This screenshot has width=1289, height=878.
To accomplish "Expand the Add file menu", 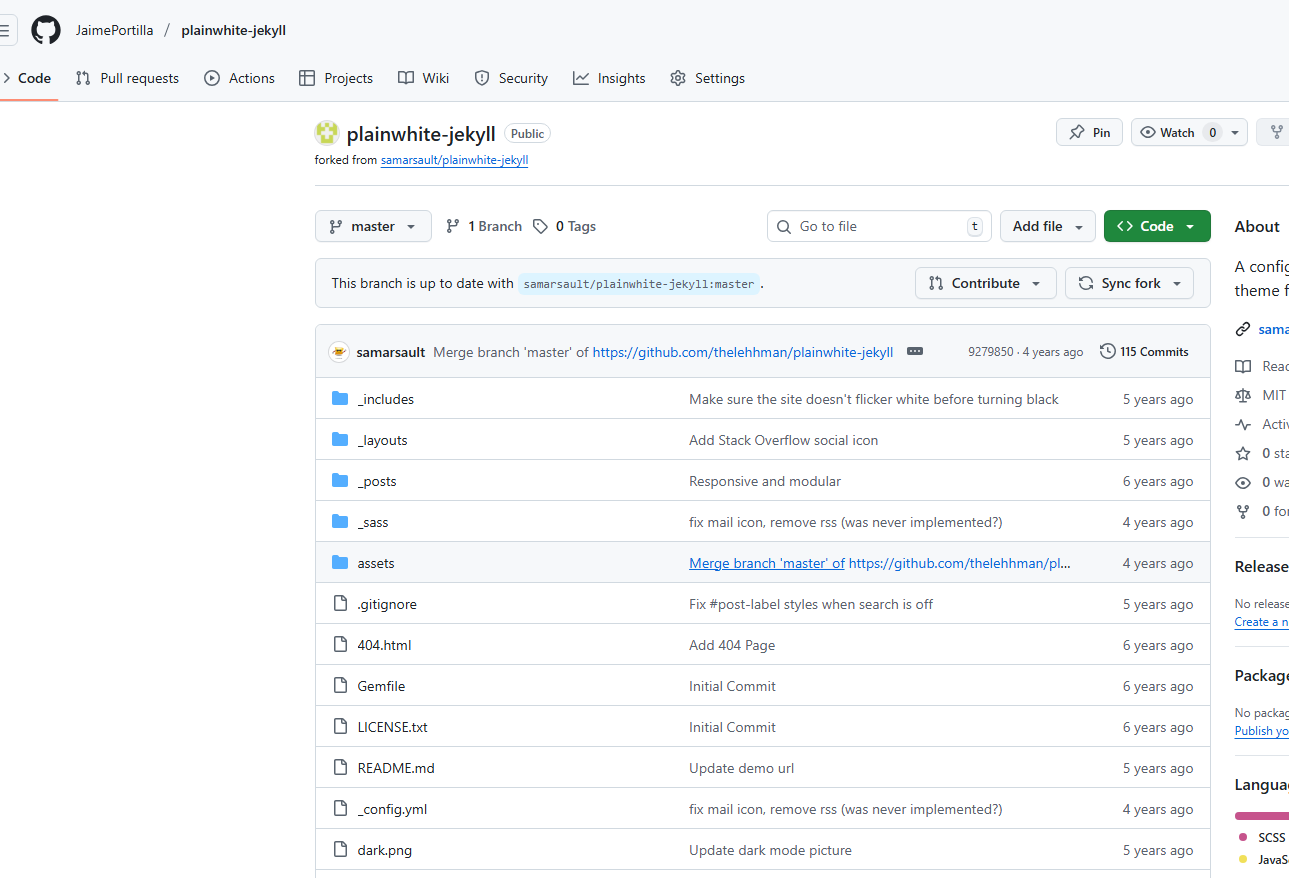I will click(x=1047, y=226).
